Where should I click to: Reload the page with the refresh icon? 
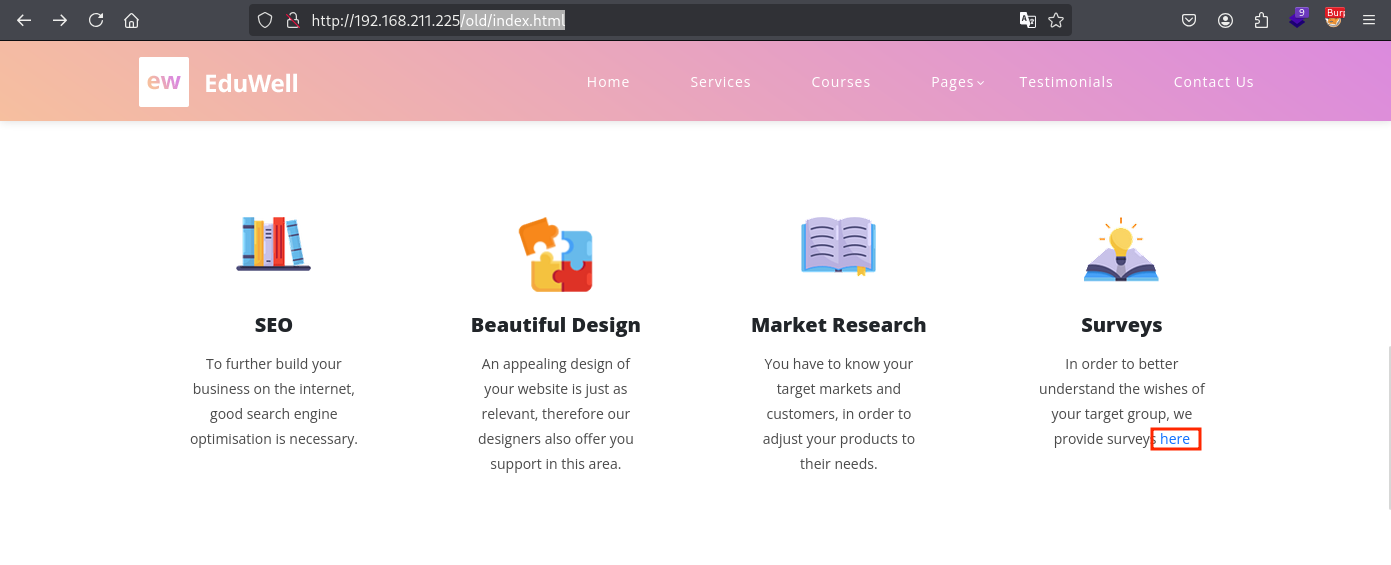click(96, 20)
